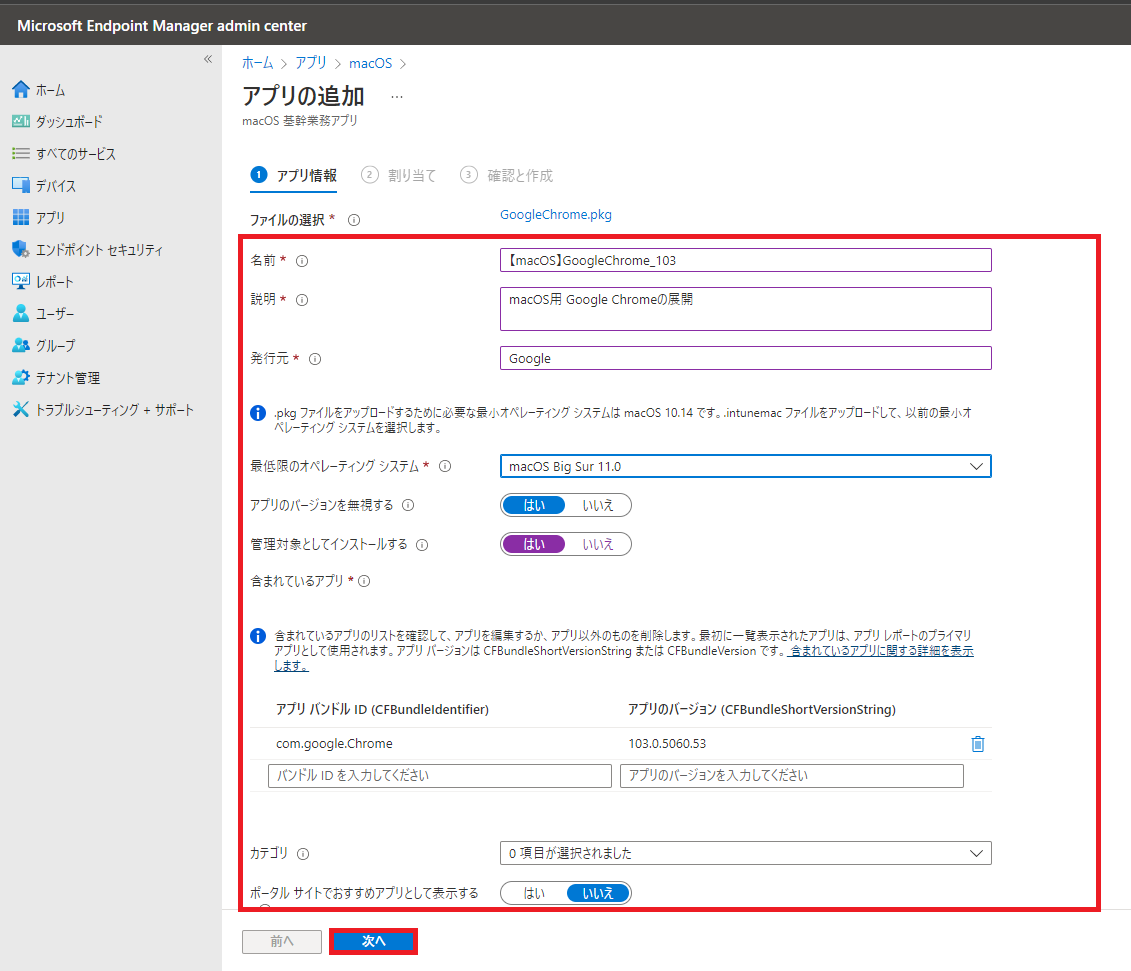Show info tooltip for 説明 field
The width and height of the screenshot is (1131, 971).
point(302,300)
